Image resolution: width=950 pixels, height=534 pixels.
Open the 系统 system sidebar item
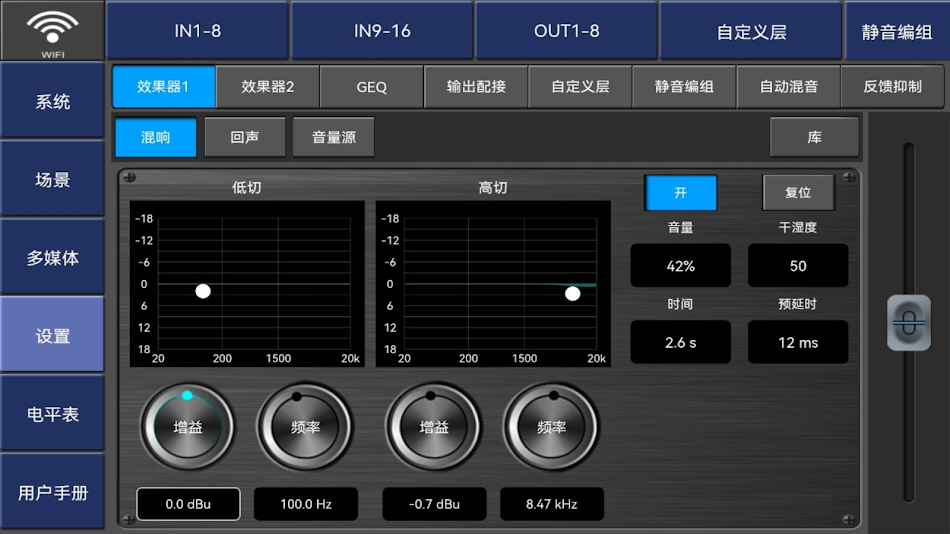tap(52, 101)
